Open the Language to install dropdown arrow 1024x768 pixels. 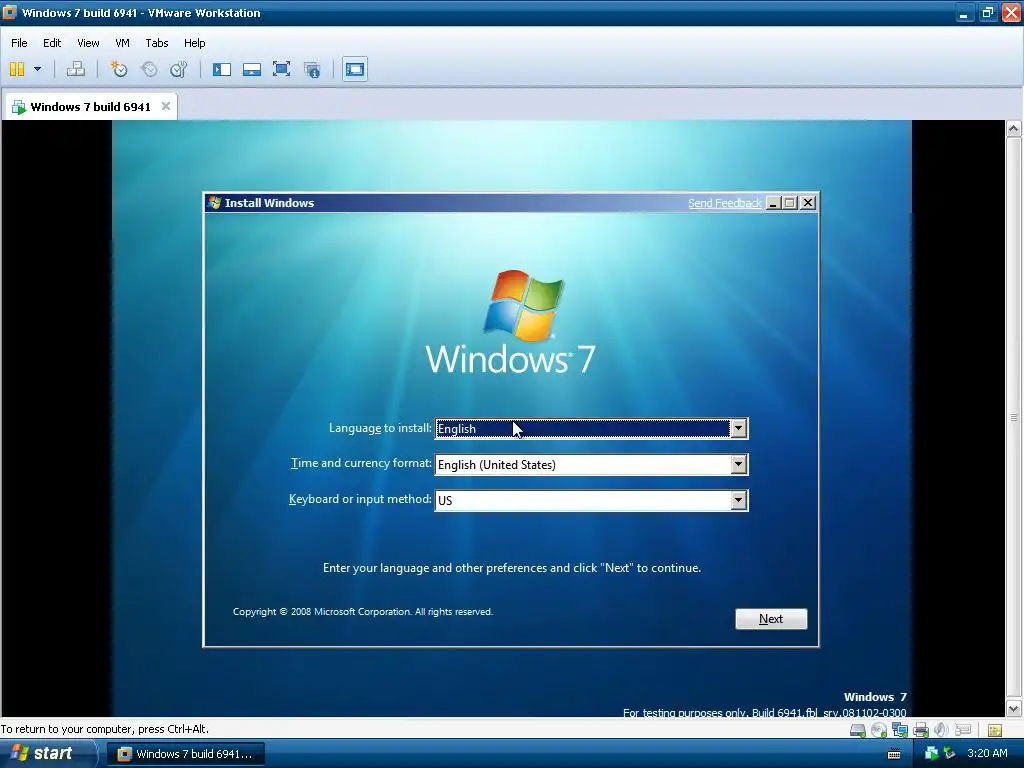click(738, 428)
